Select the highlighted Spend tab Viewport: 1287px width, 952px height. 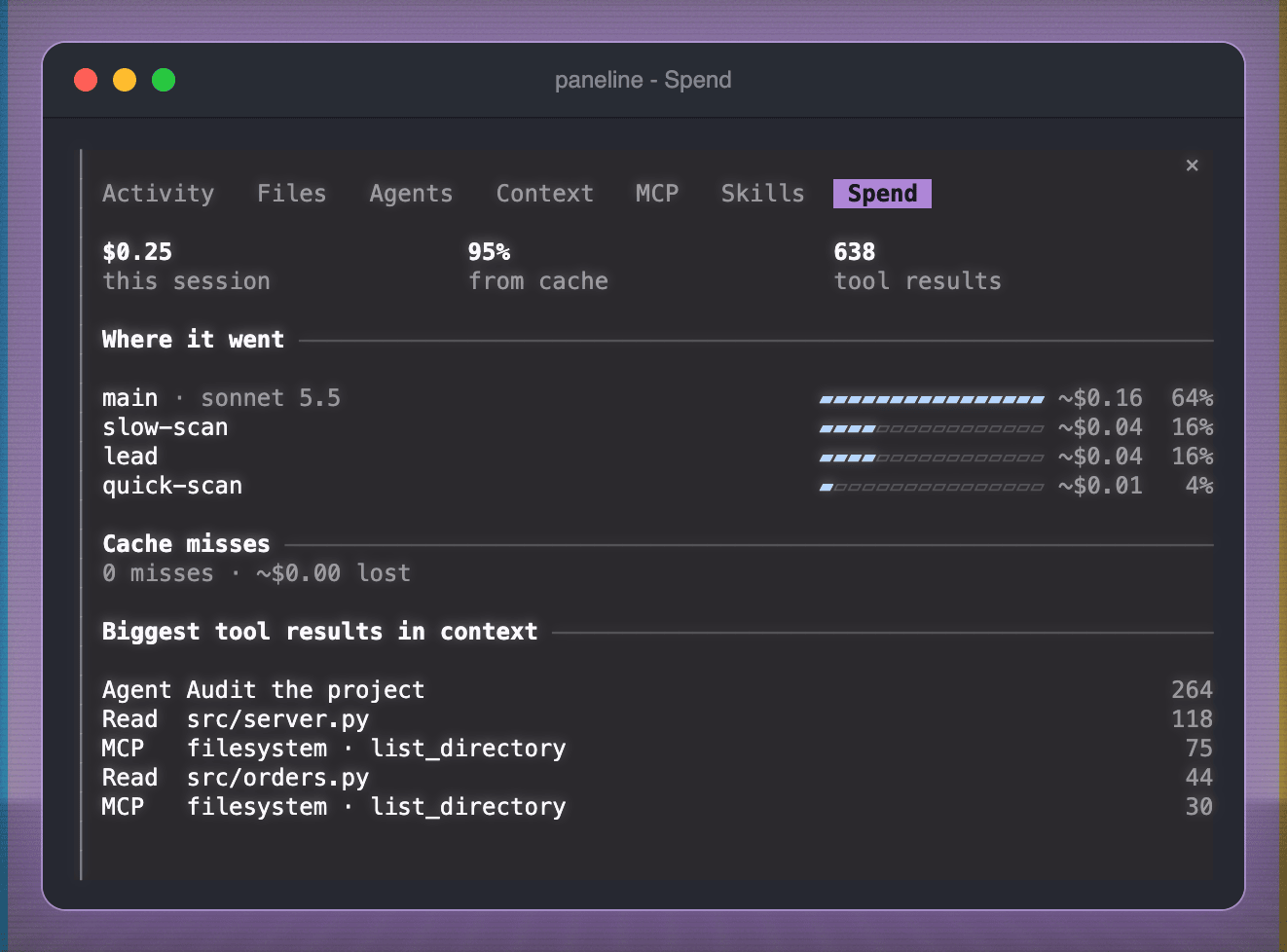pyautogui.click(x=882, y=194)
